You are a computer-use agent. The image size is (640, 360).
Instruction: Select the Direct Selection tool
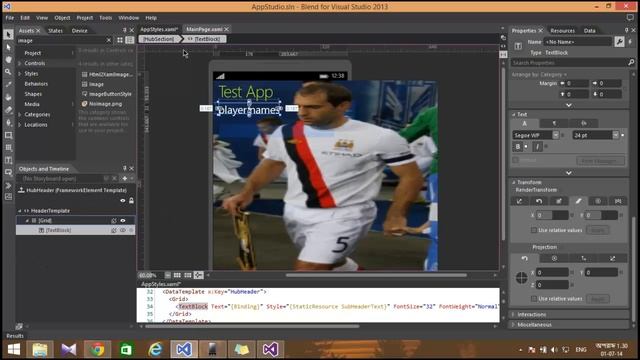8,47
